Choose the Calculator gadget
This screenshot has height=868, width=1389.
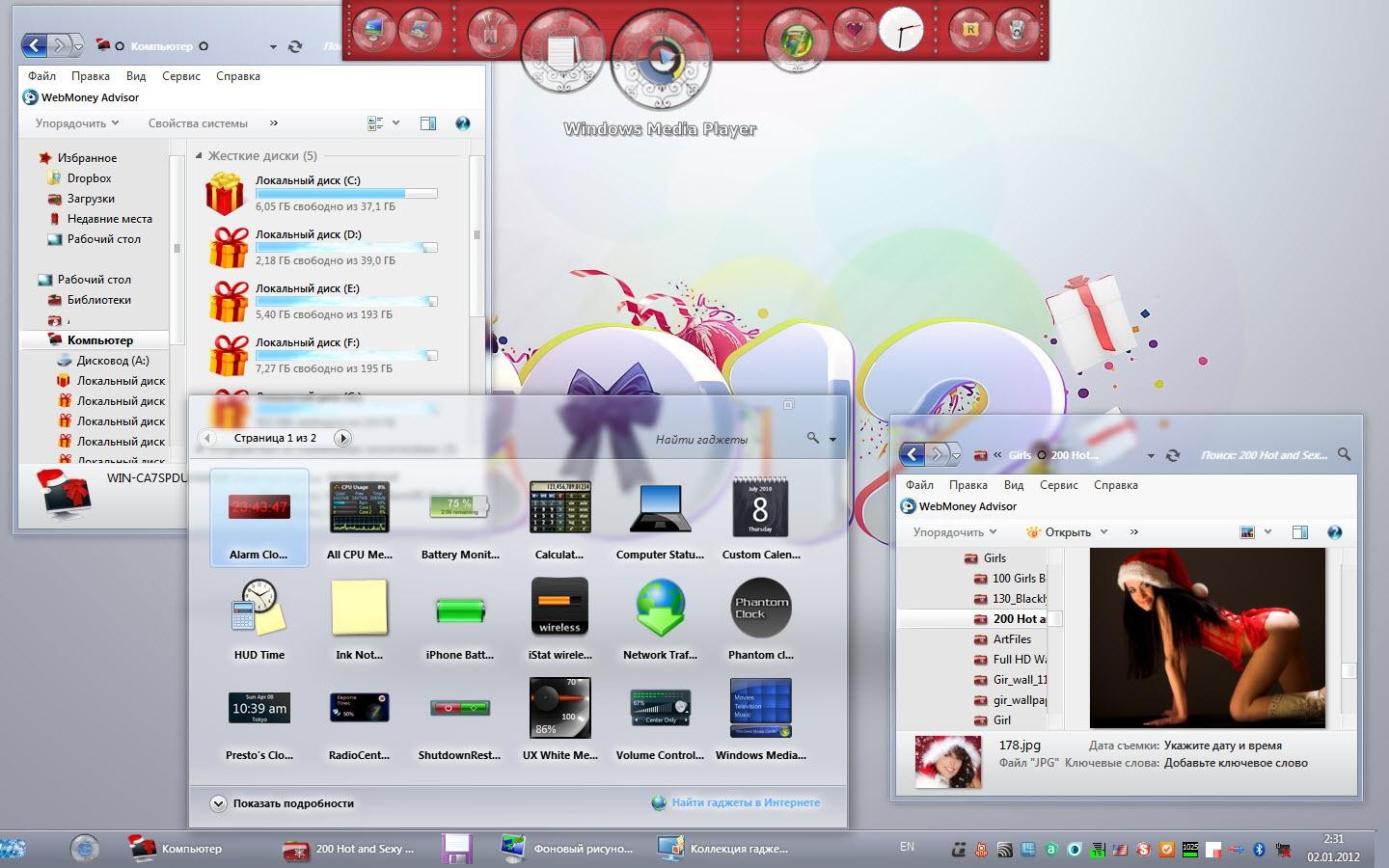559,518
